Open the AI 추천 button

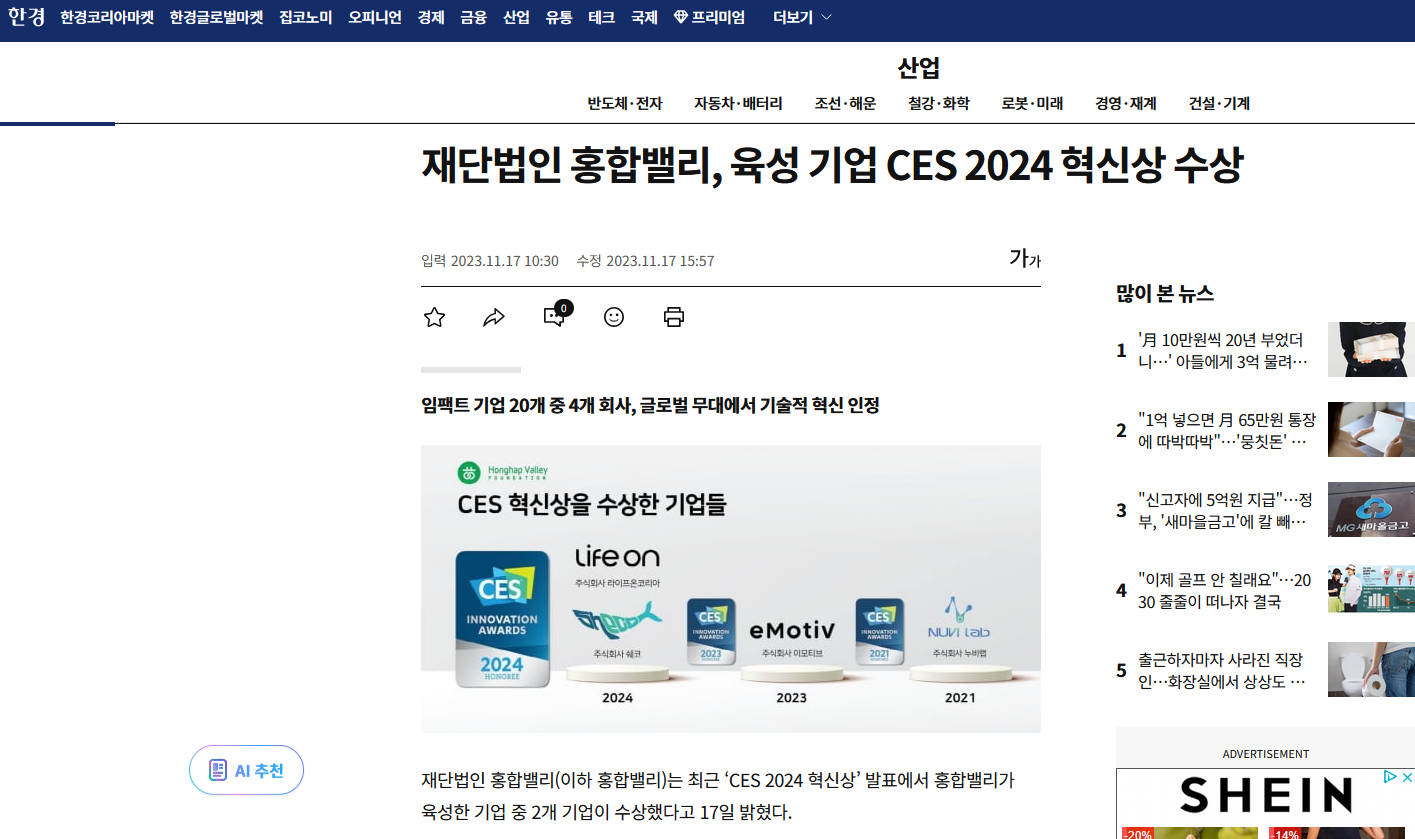coord(246,770)
